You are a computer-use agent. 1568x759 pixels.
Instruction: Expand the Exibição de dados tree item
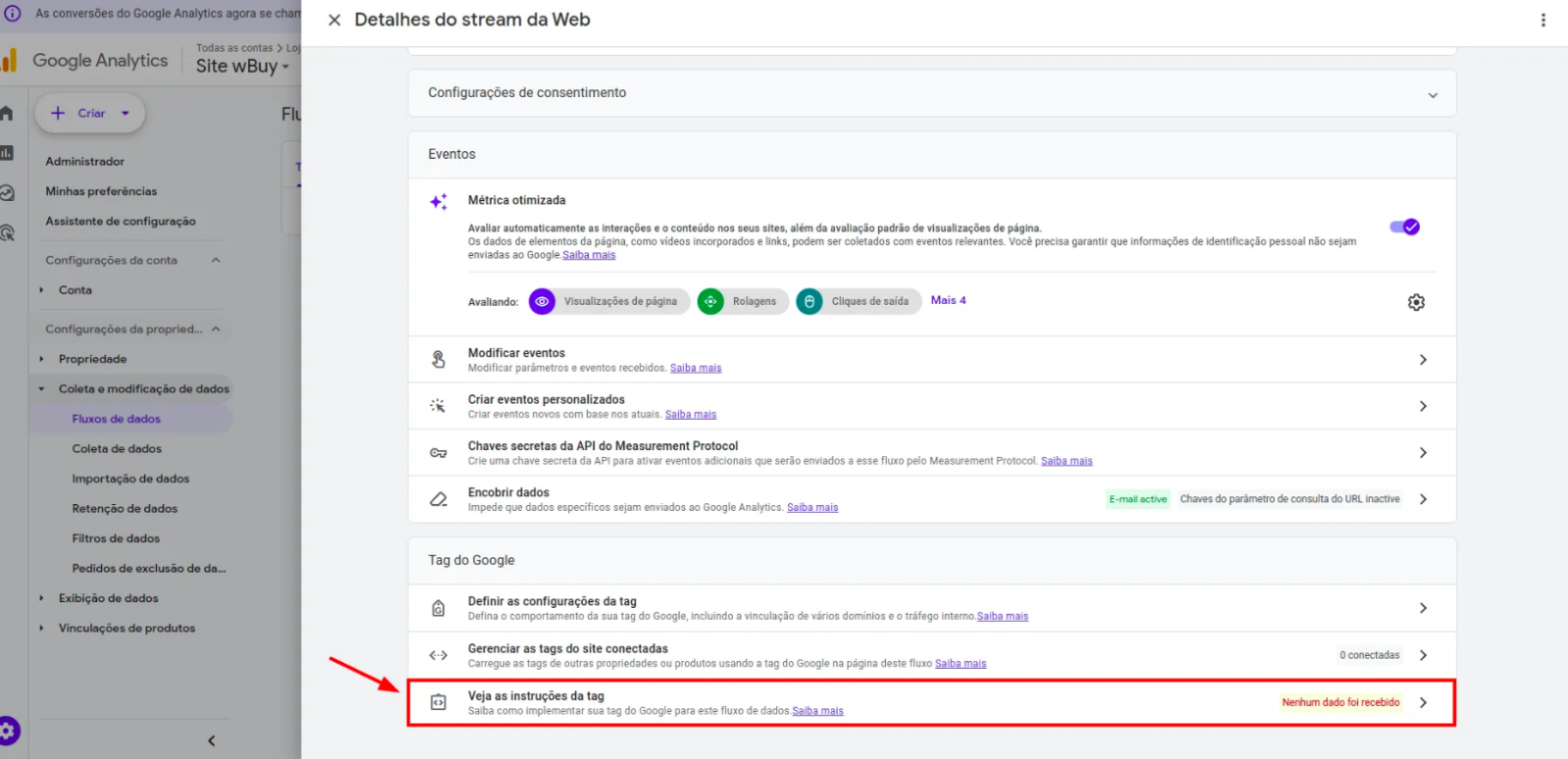(41, 598)
